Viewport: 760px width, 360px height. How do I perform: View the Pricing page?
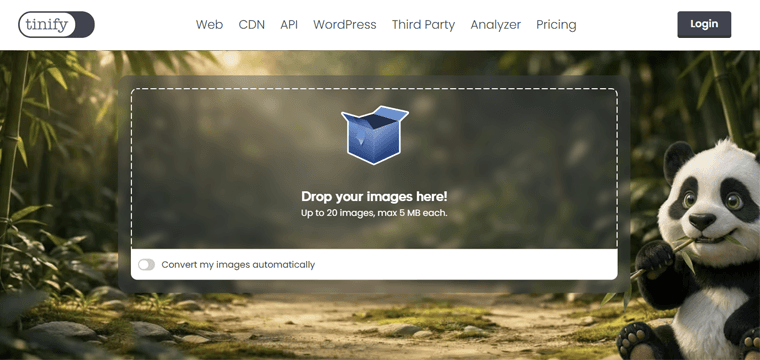pos(556,25)
